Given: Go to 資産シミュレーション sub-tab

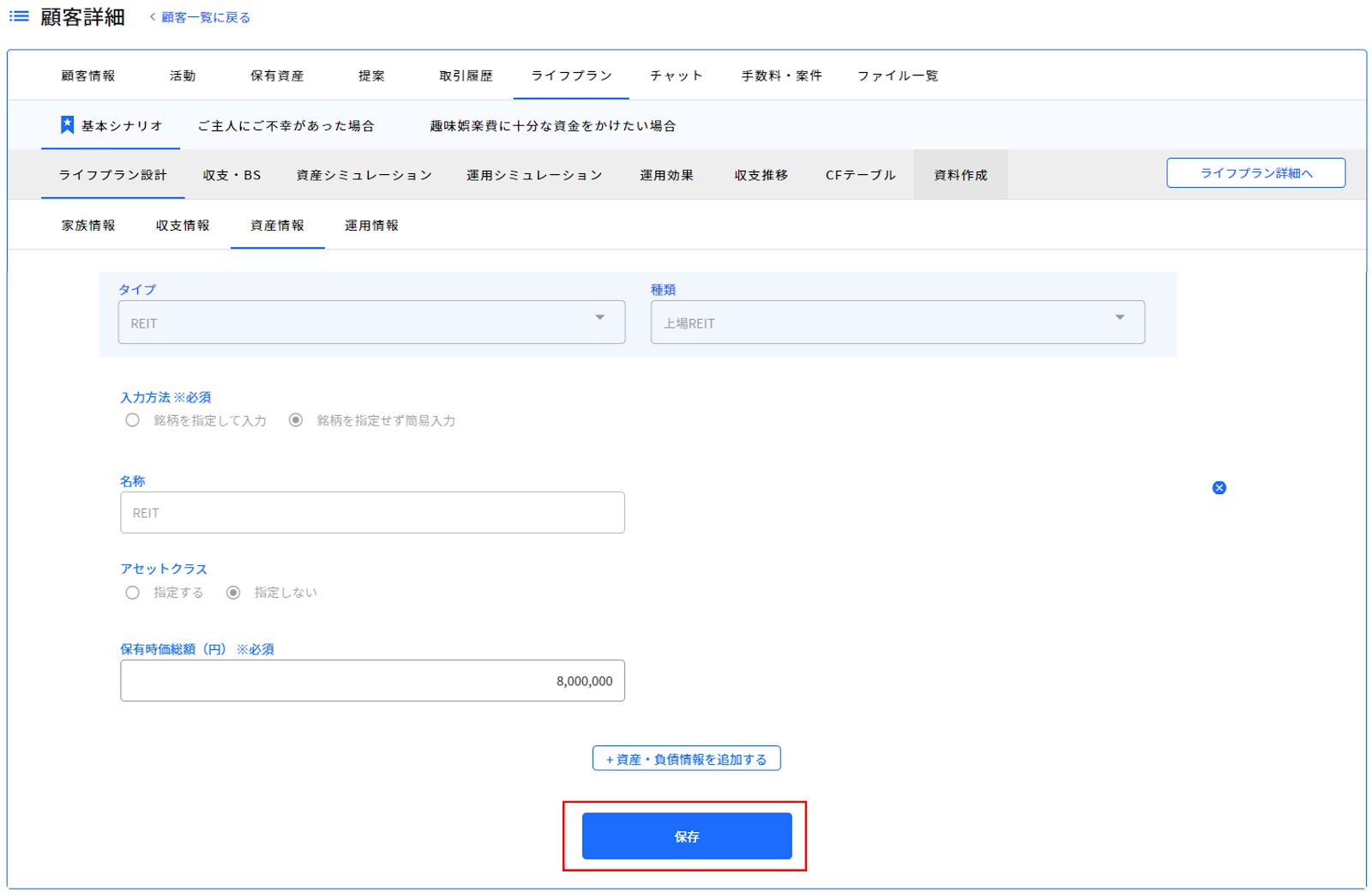Looking at the screenshot, I should pos(364,175).
